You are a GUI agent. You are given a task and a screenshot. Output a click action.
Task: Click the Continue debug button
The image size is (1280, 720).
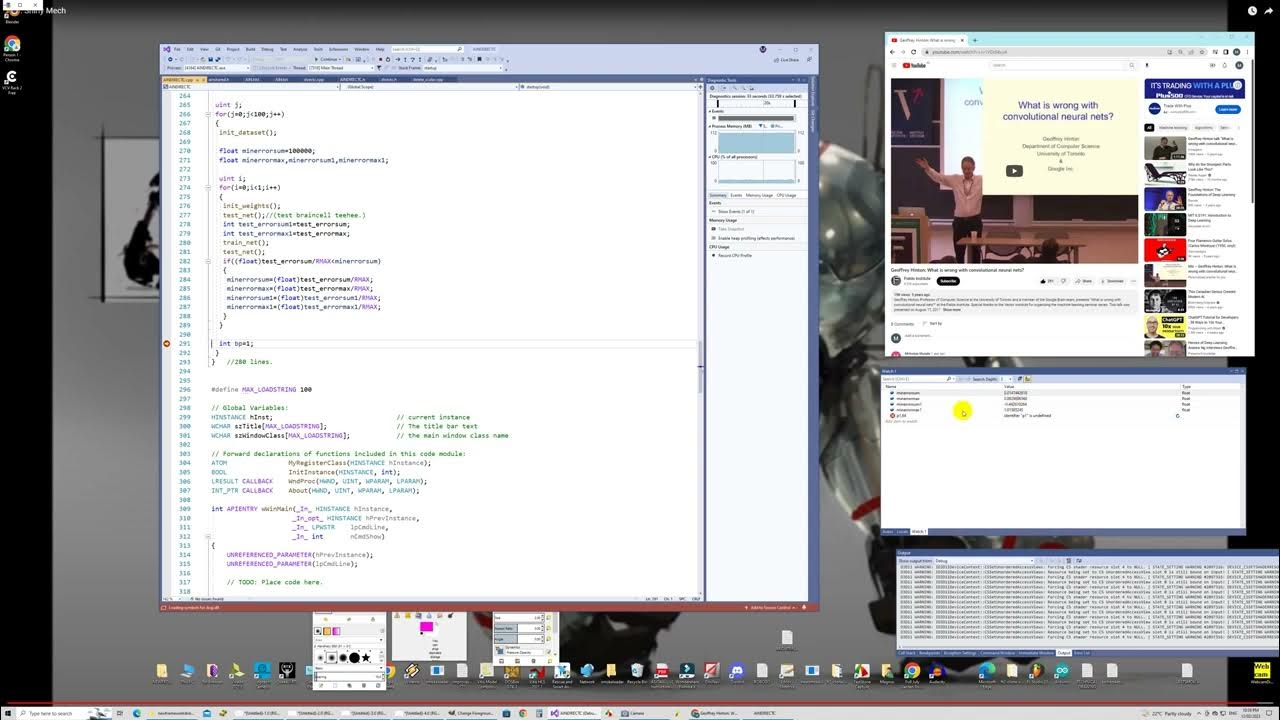(327, 59)
